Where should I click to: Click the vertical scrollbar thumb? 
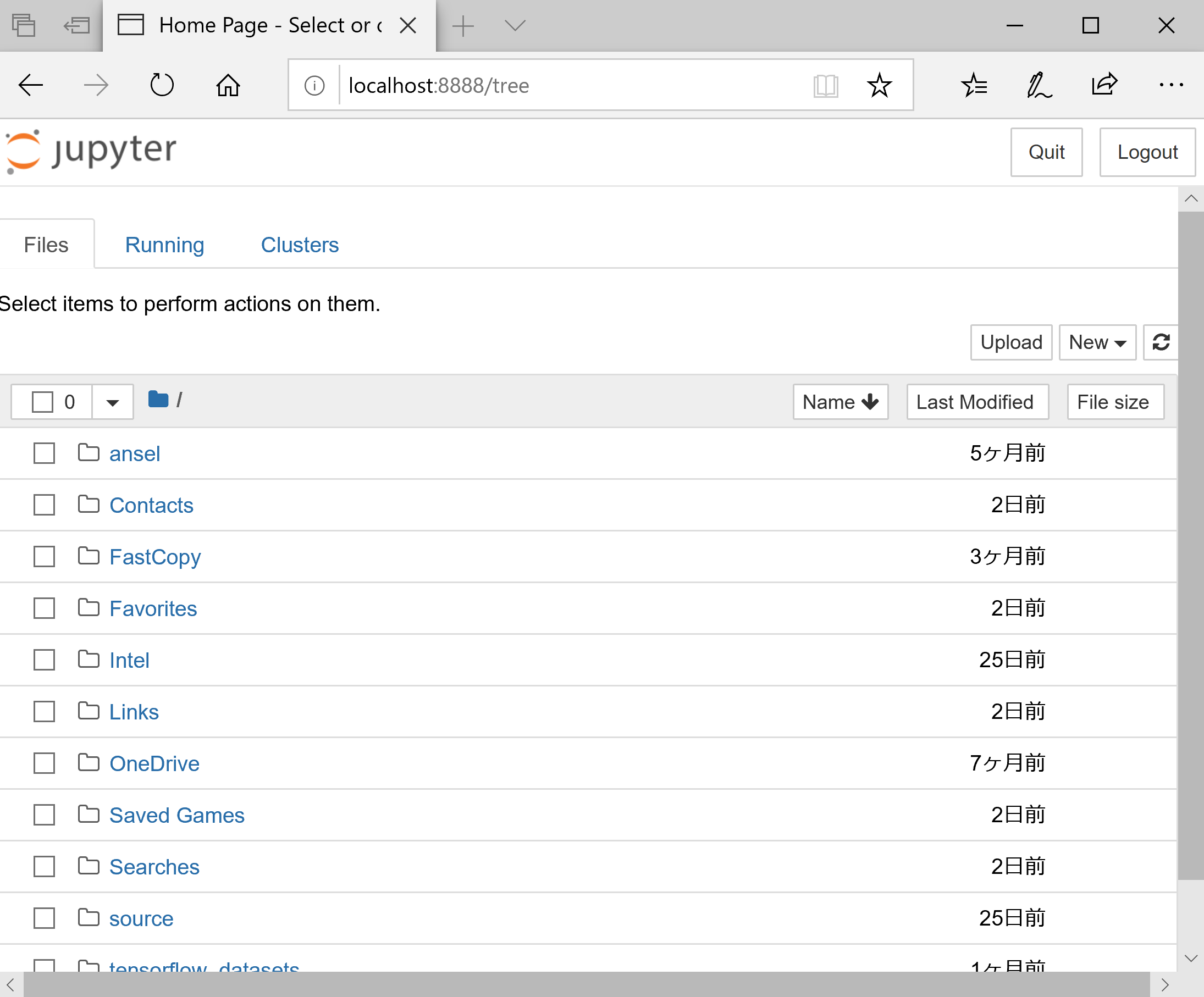click(1191, 545)
